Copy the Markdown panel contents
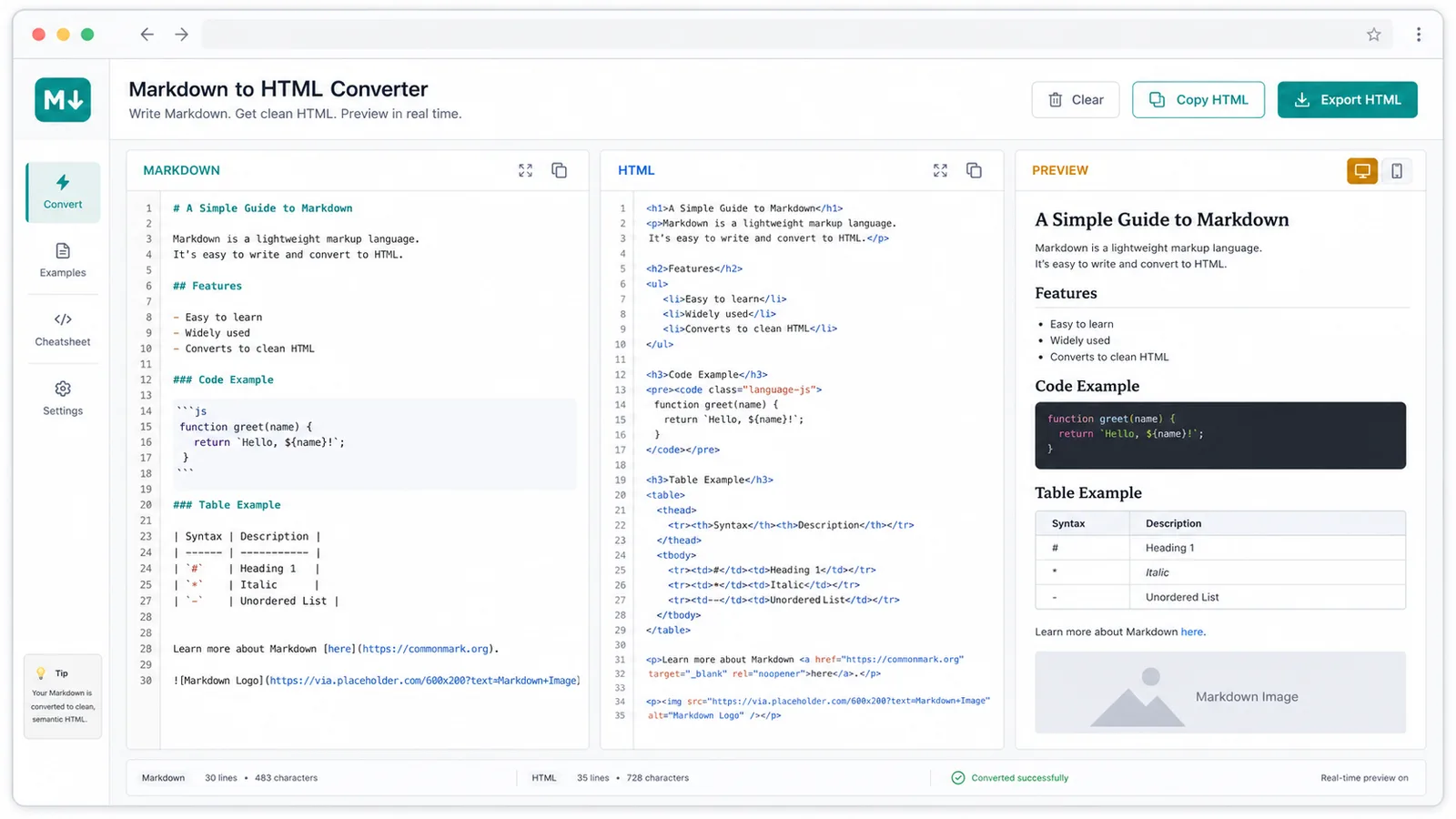The width and height of the screenshot is (1456, 819). pos(560,170)
